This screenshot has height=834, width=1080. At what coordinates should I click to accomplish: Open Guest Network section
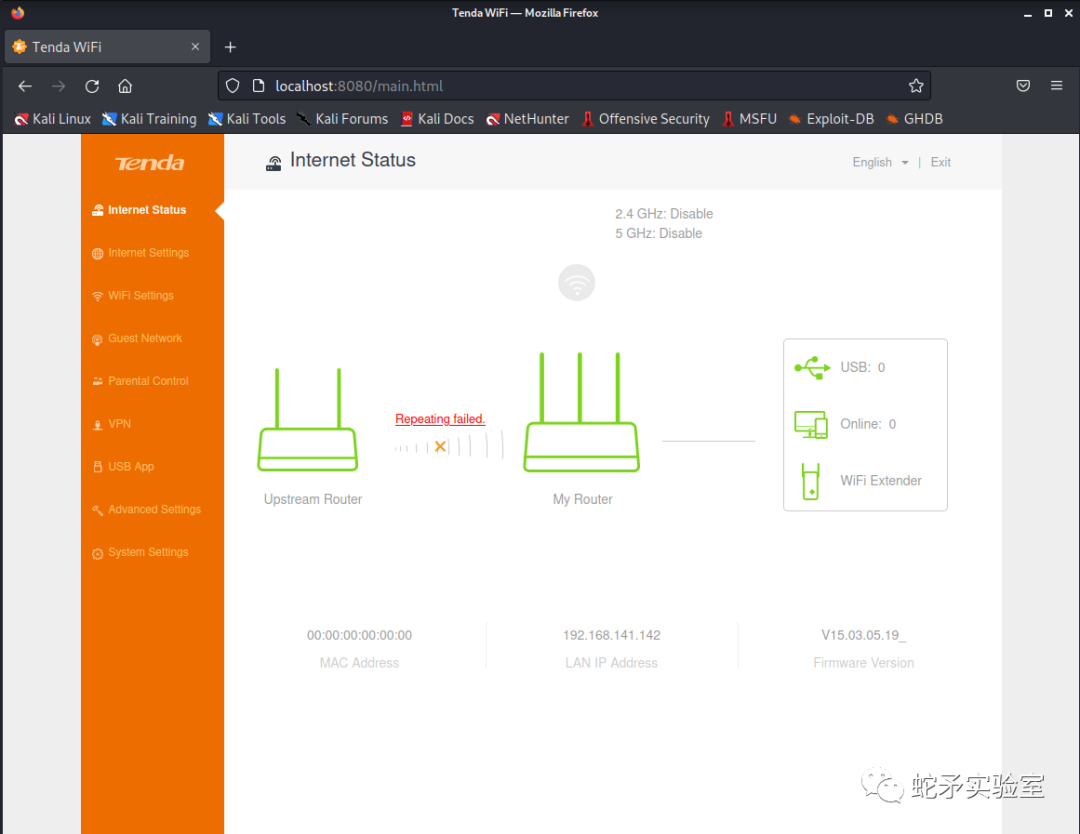(x=137, y=338)
